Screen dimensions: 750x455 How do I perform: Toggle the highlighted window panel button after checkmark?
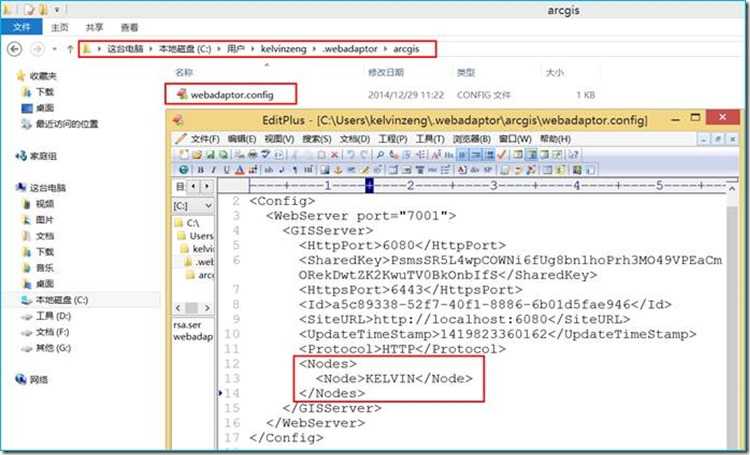point(531,155)
